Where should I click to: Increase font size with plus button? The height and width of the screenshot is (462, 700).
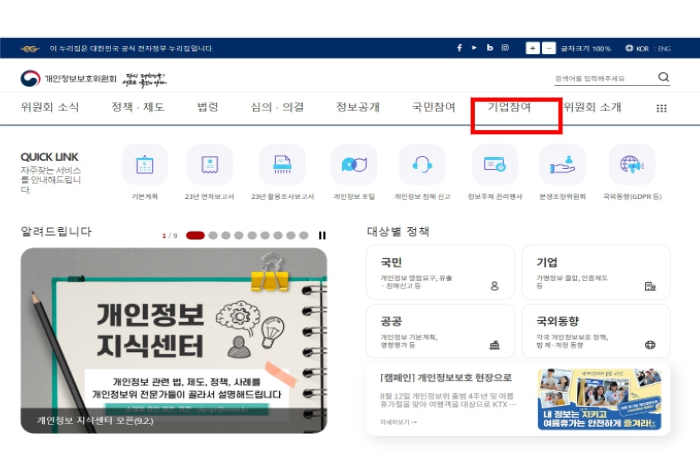(x=533, y=48)
